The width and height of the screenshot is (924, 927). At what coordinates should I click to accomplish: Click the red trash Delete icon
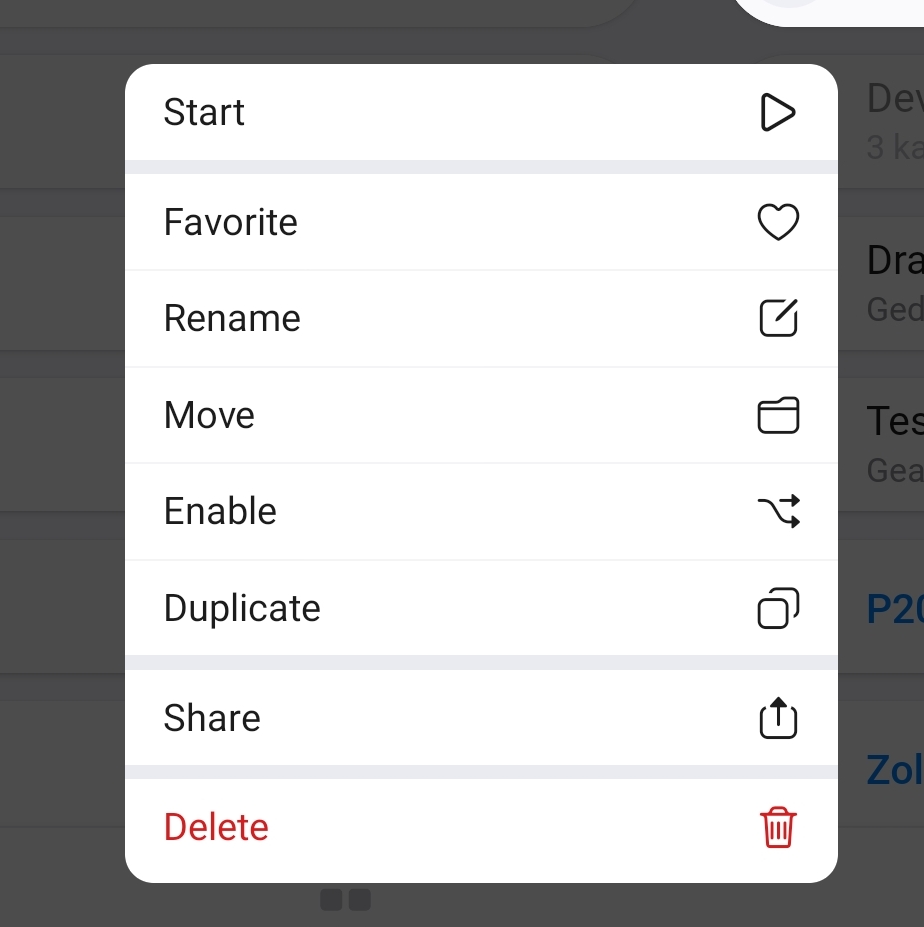778,827
